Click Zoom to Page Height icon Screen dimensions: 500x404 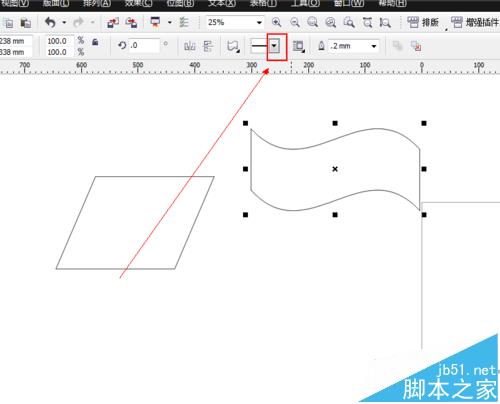(x=385, y=22)
